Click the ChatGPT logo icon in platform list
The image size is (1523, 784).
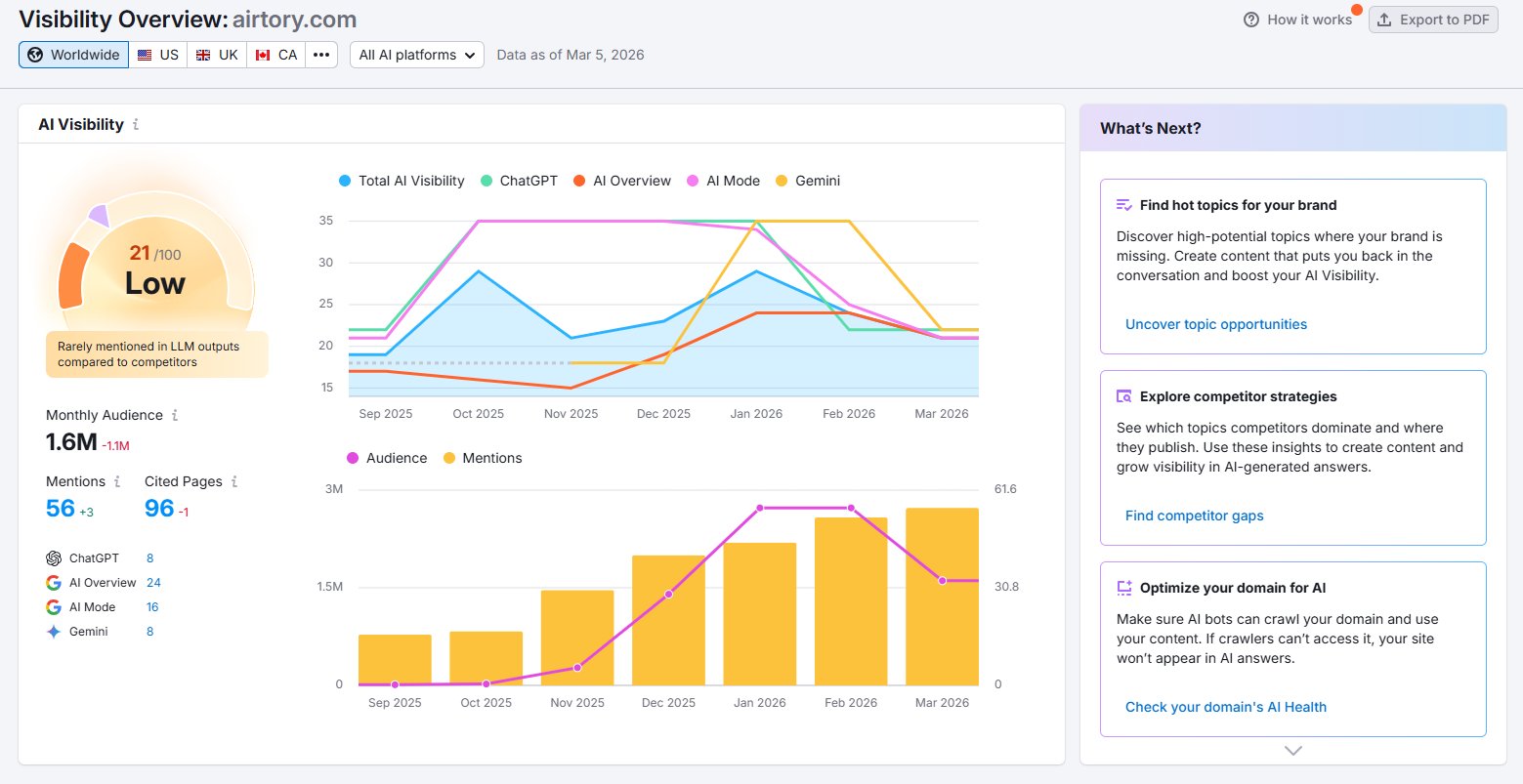(x=54, y=558)
